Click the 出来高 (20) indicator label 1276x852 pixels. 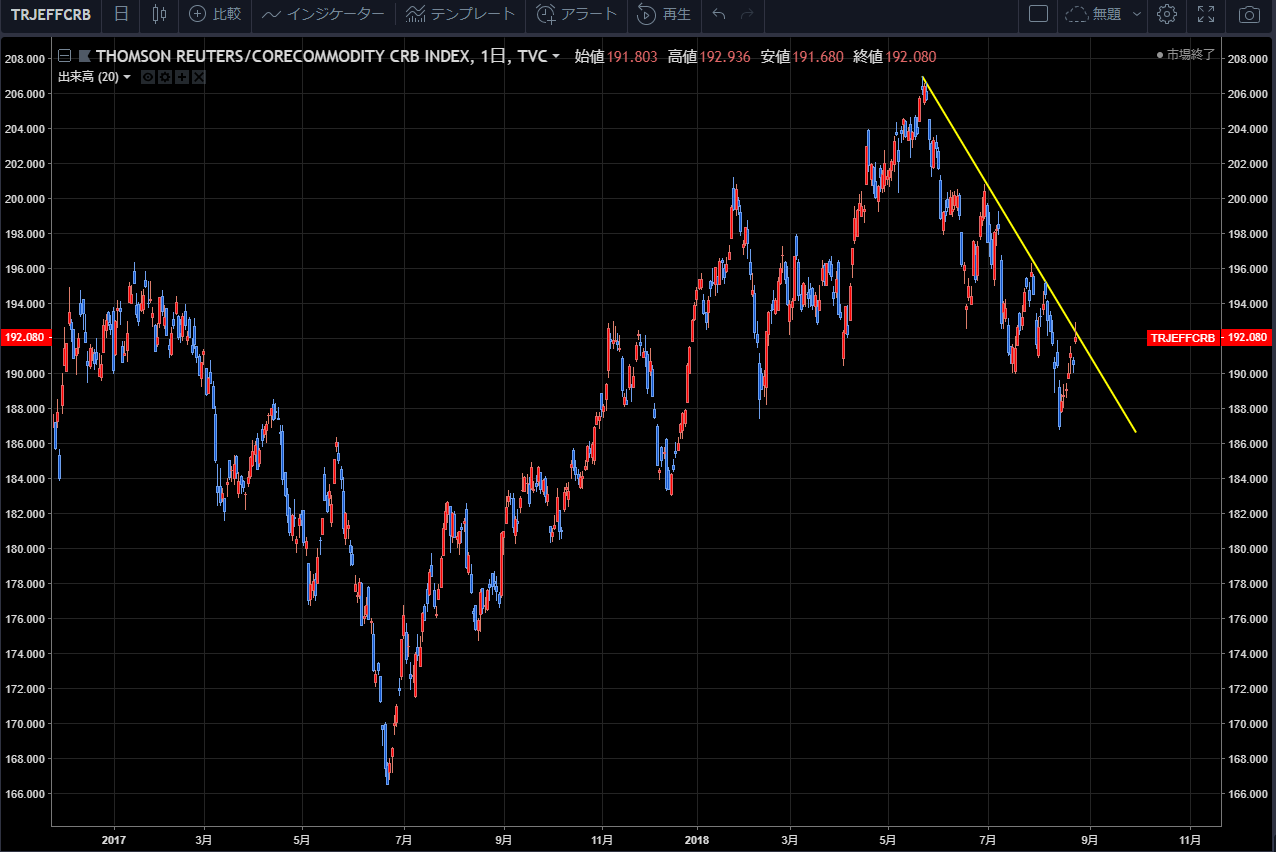pyautogui.click(x=88, y=77)
